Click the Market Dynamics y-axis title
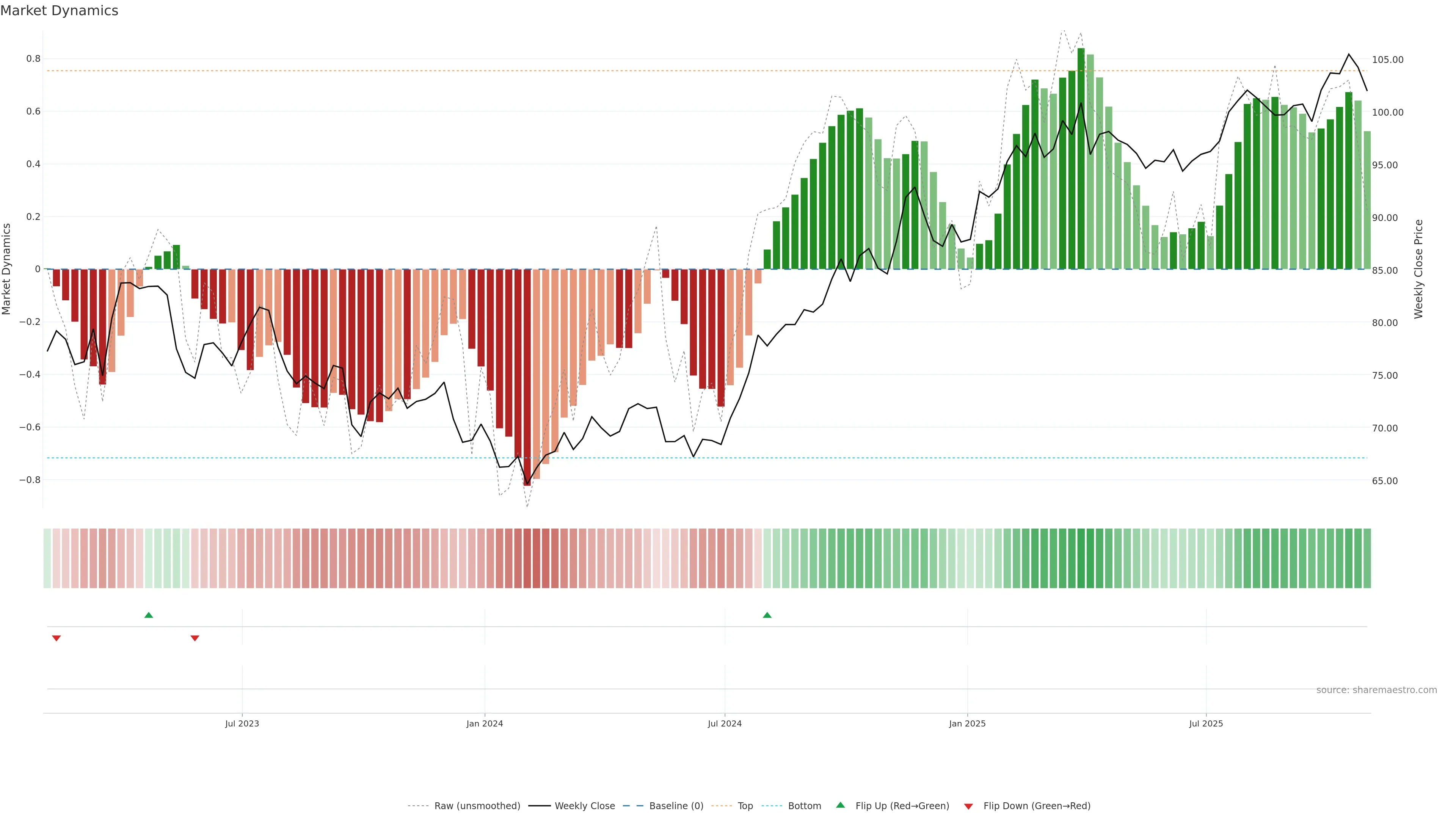 (x=7, y=269)
